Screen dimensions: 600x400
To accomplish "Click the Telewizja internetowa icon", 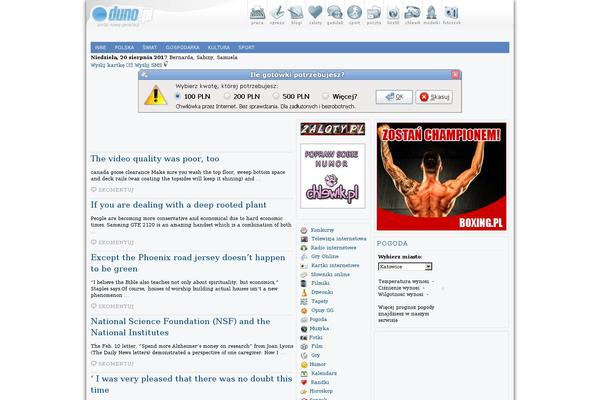I will point(304,239).
